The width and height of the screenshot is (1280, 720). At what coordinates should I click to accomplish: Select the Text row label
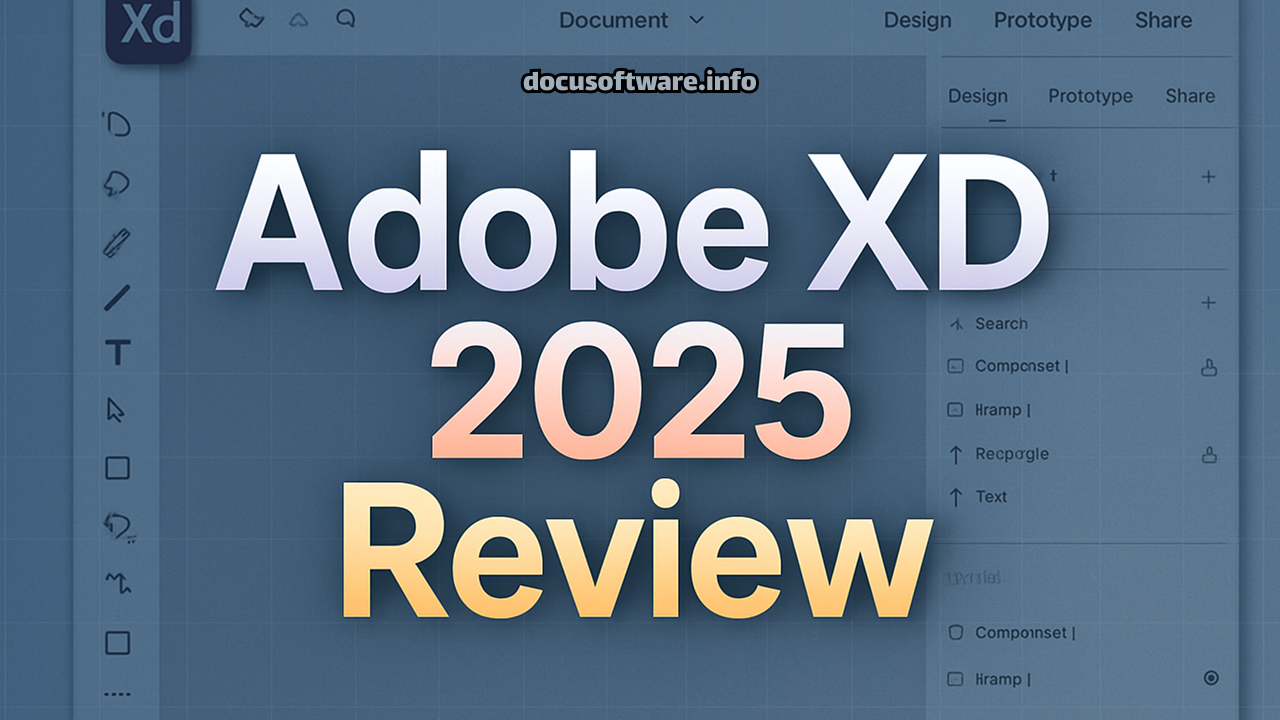pos(991,497)
